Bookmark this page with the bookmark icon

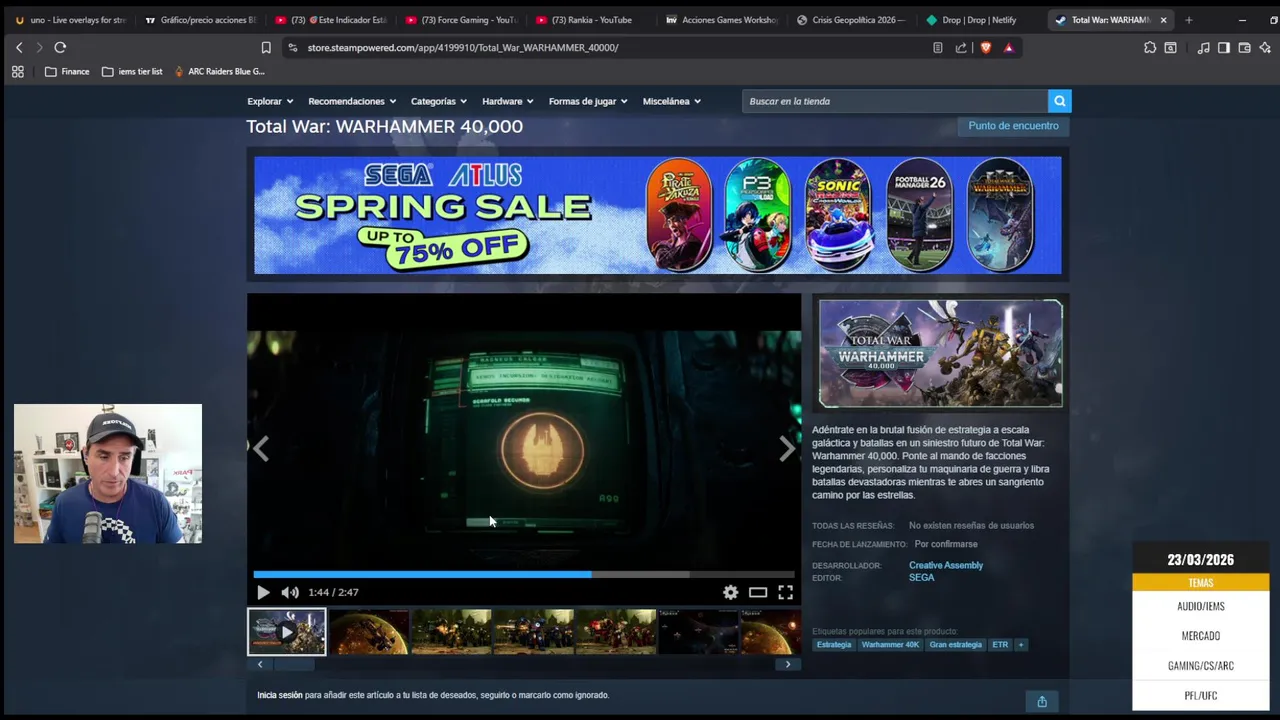point(266,47)
